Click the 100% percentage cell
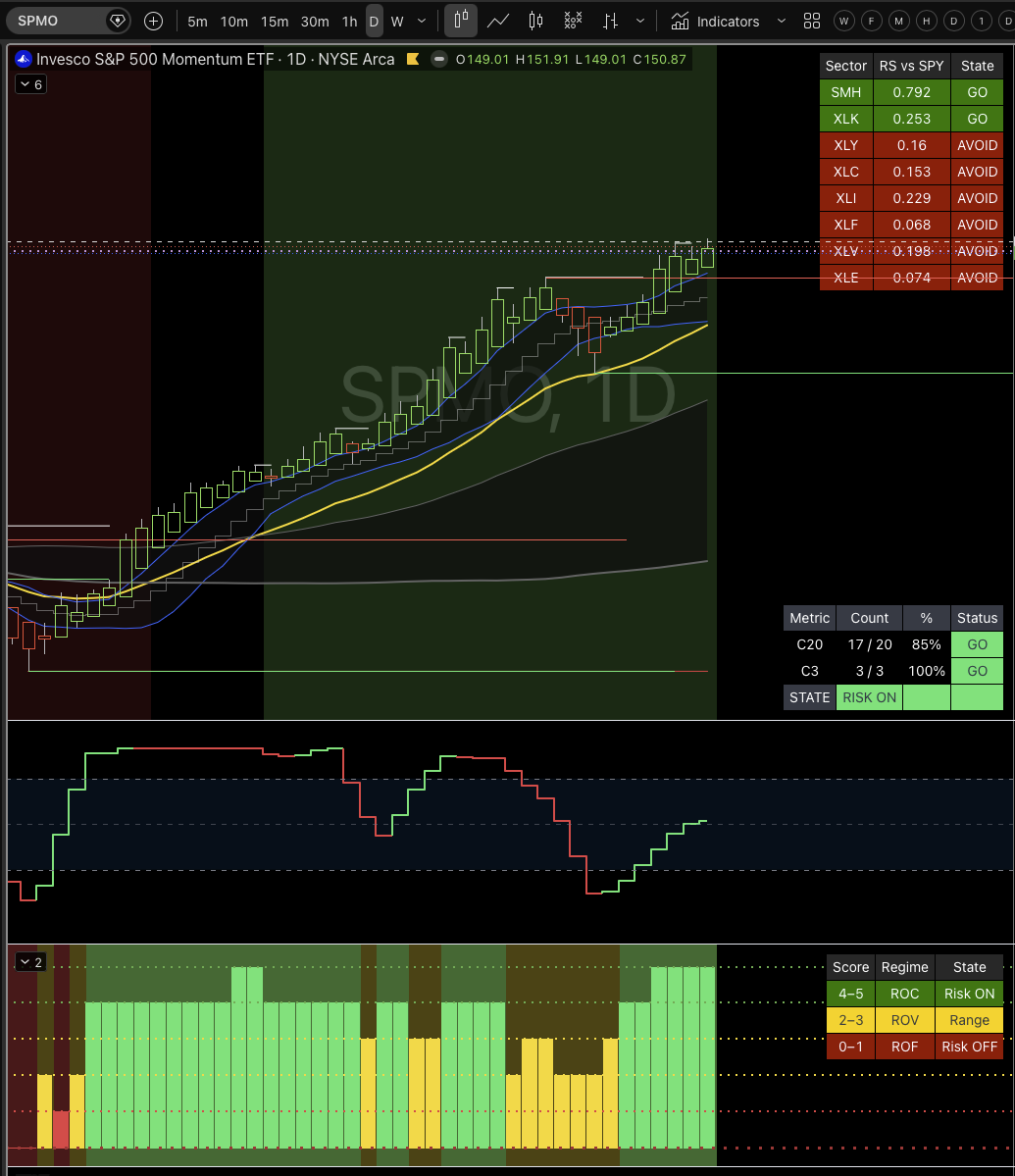This screenshot has height=1176, width=1015. coord(927,671)
